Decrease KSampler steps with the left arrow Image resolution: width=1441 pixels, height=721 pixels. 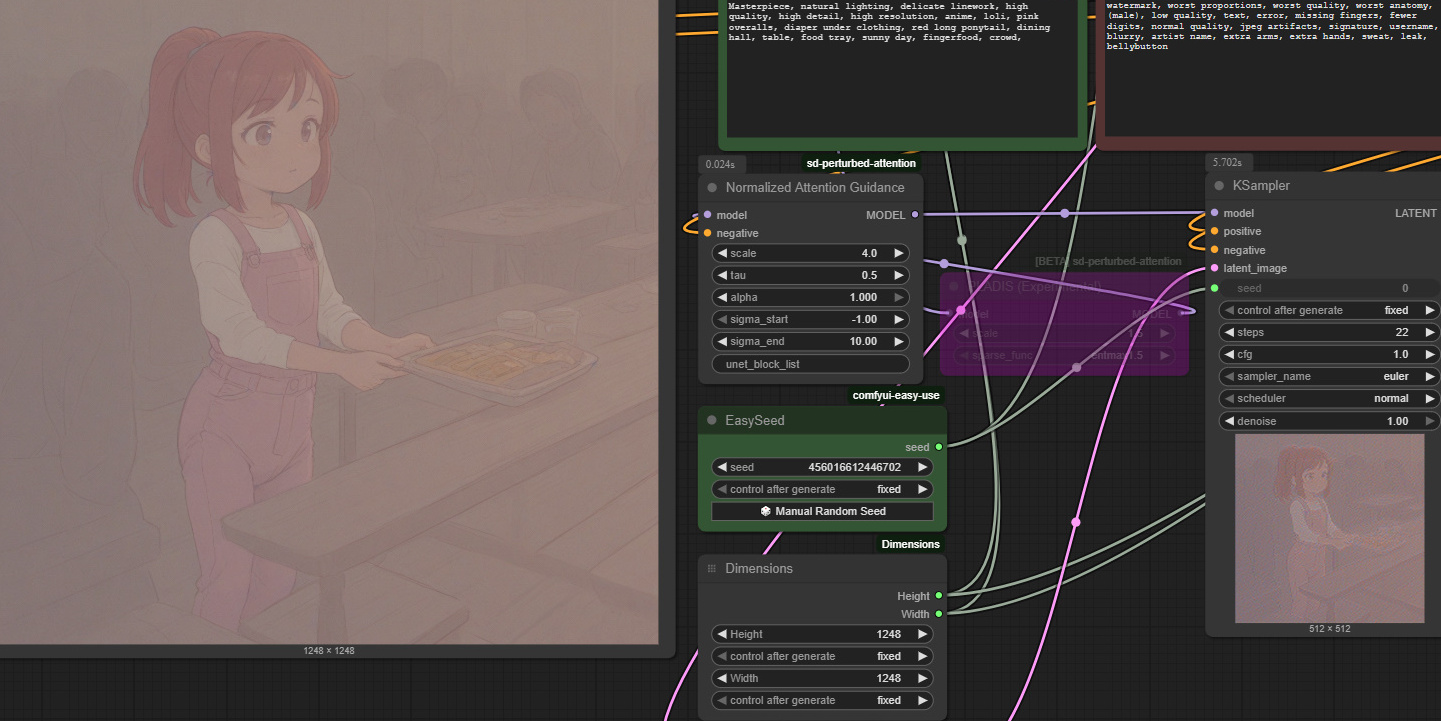tap(1229, 332)
